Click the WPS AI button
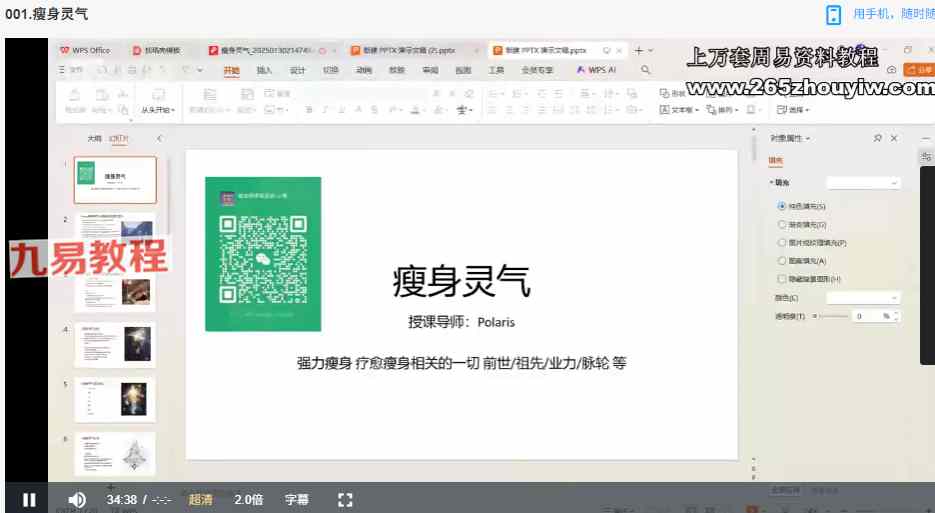The image size is (935, 513). [x=596, y=70]
